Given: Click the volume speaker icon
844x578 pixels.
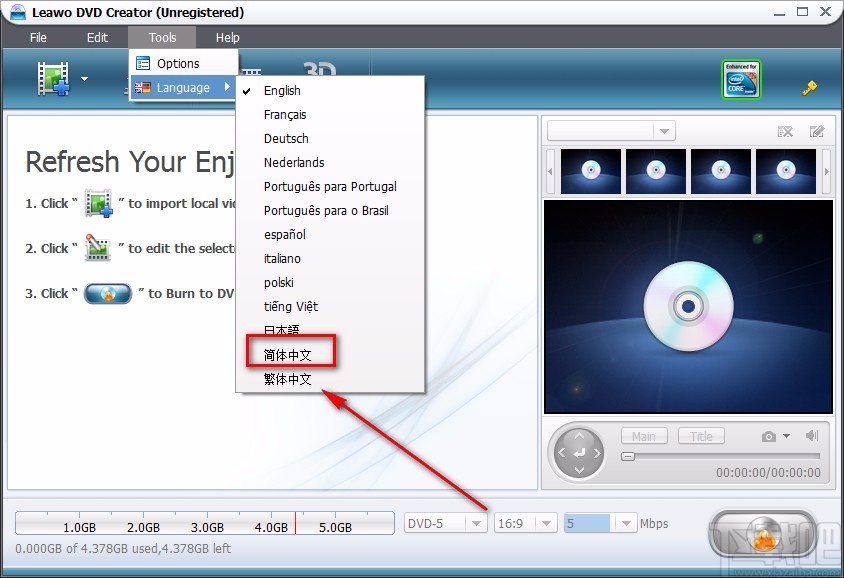Looking at the screenshot, I should coord(812,435).
